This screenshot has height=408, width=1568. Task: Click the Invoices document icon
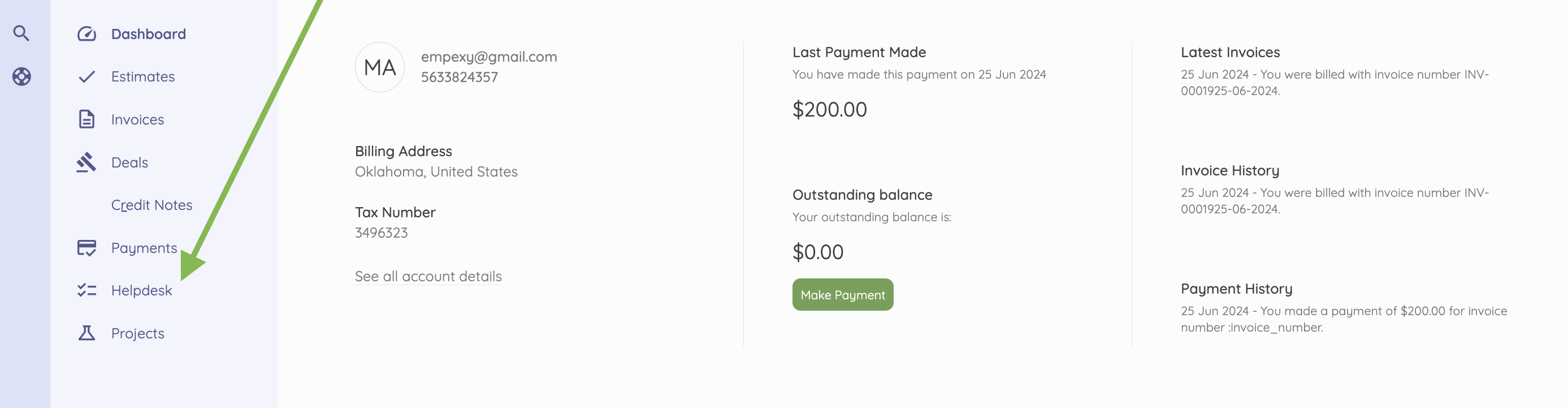coord(86,119)
